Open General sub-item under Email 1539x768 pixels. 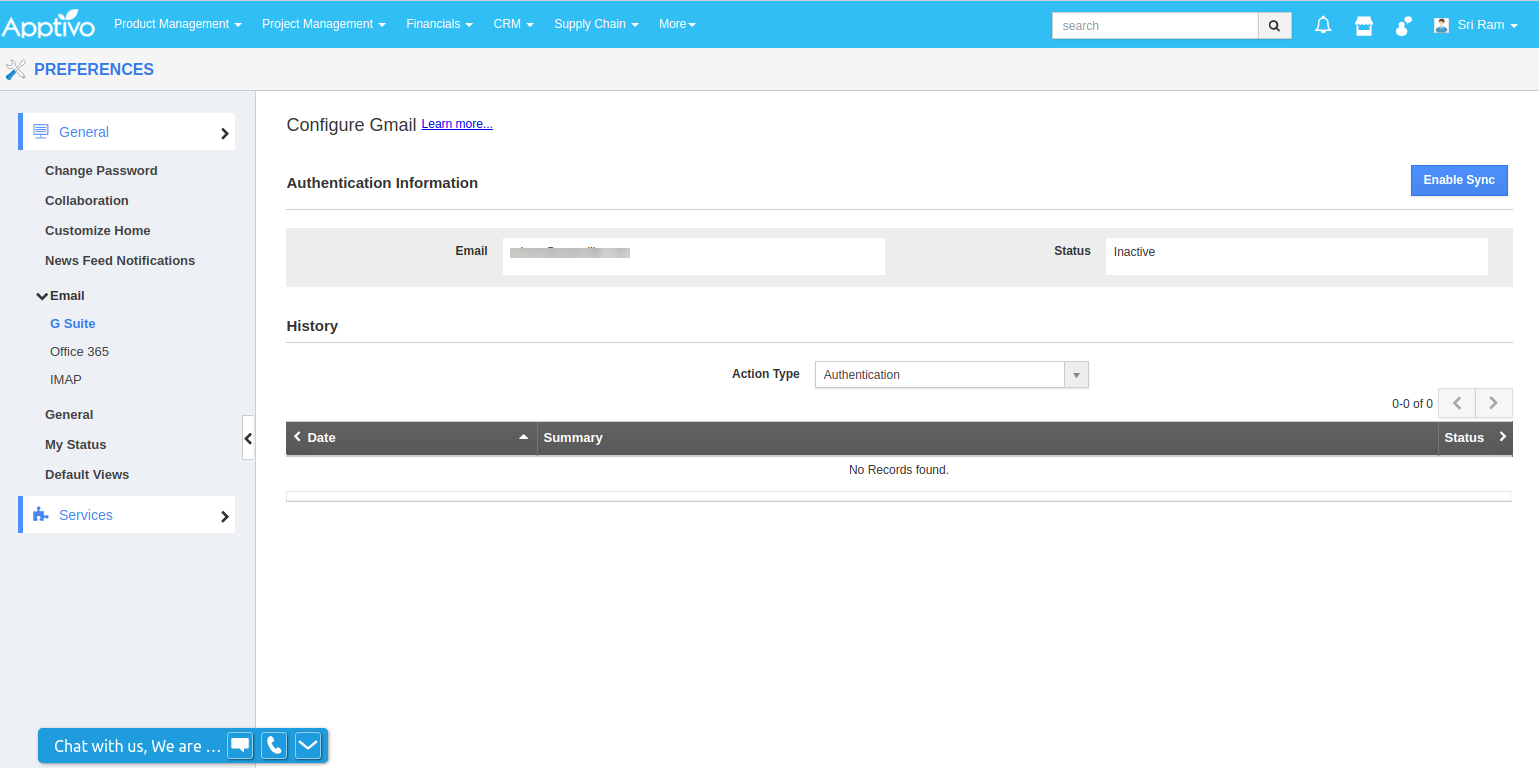coord(69,415)
